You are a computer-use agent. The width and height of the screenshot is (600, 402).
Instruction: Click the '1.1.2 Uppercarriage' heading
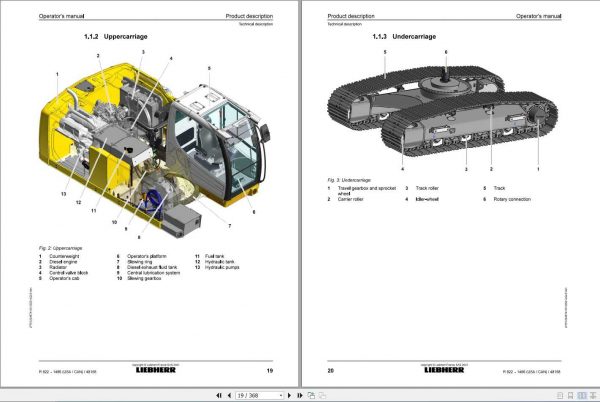click(116, 37)
